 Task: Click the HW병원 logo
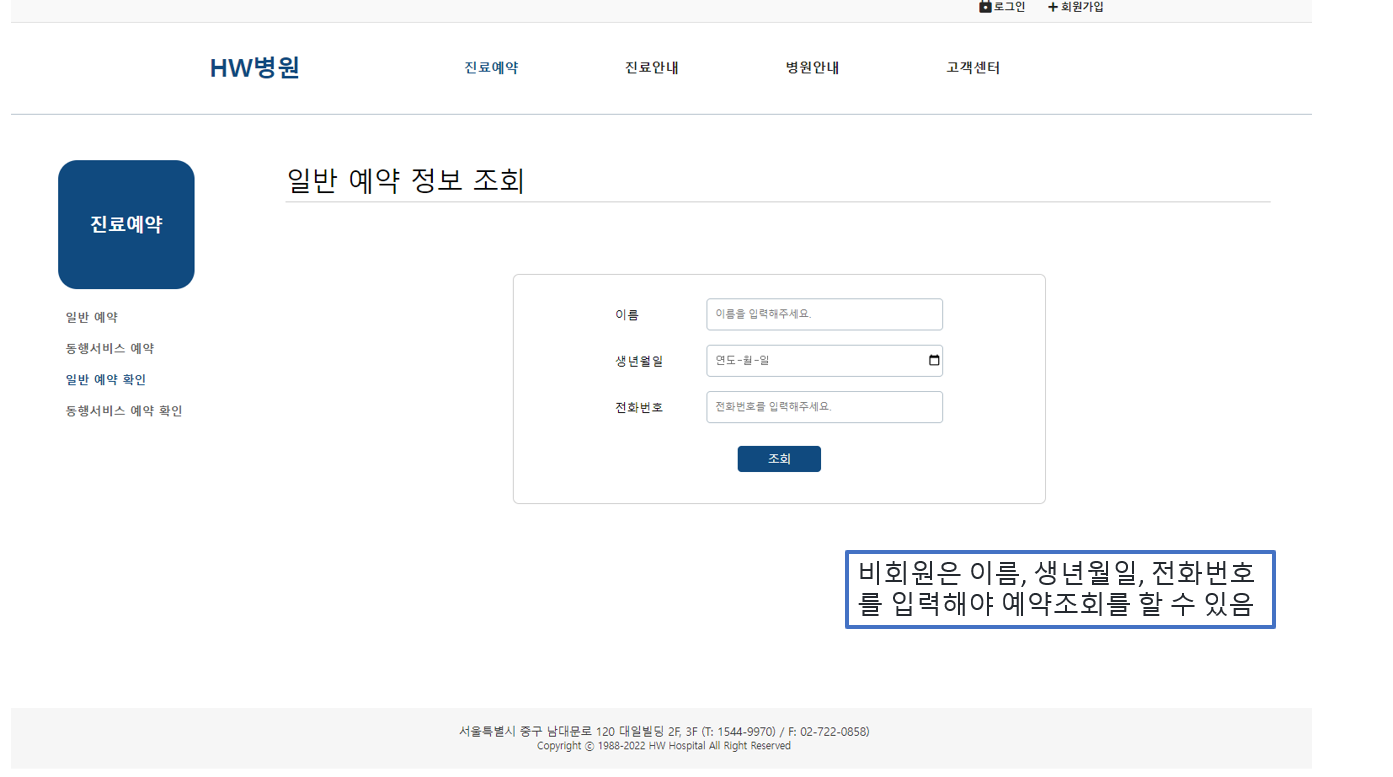[x=256, y=67]
